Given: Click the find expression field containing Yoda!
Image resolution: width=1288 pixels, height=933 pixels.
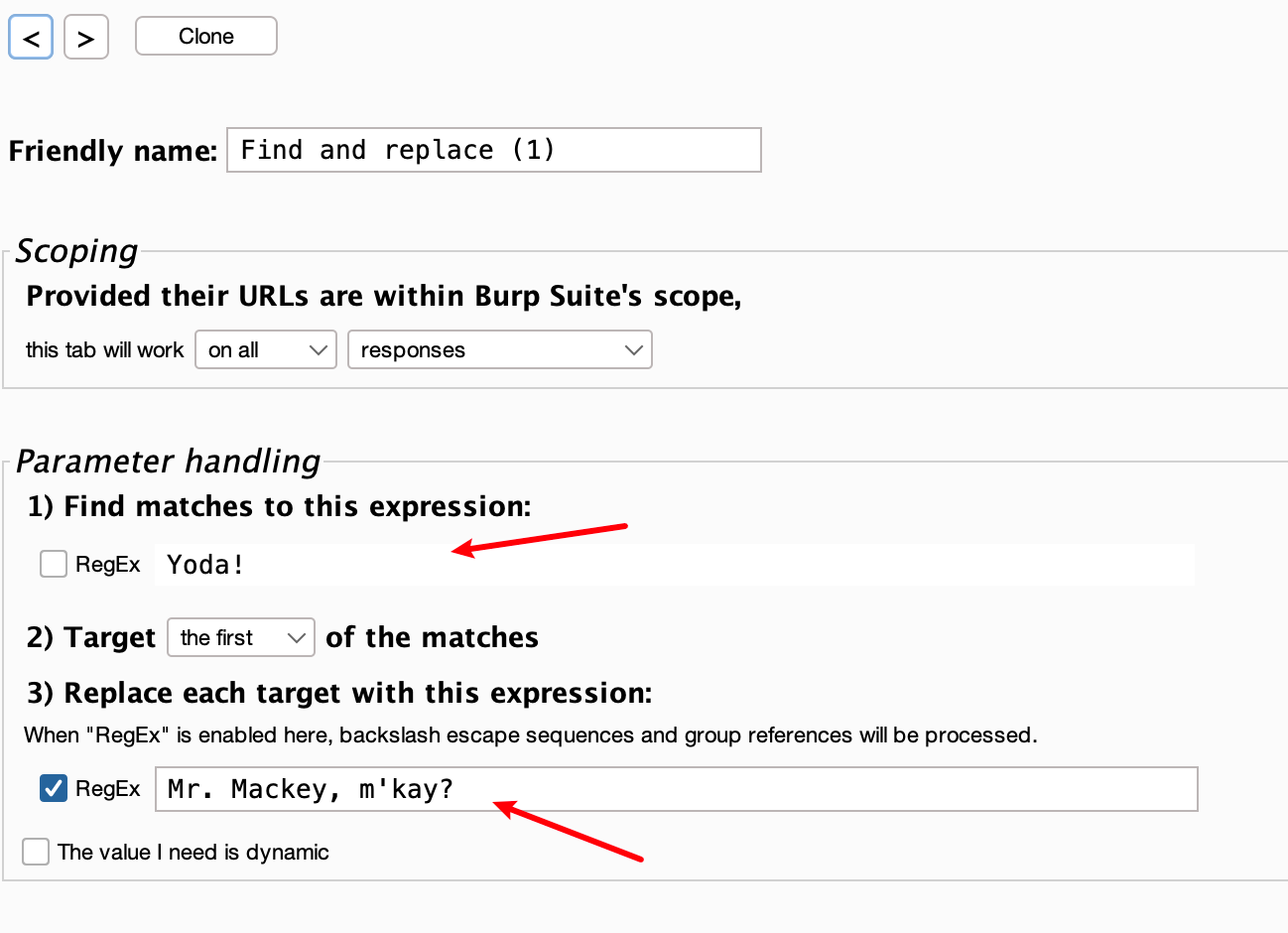Looking at the screenshot, I should pos(675,565).
